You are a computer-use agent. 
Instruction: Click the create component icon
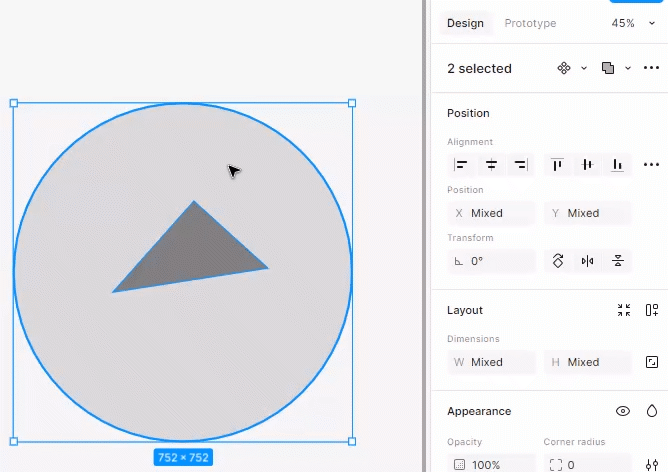(564, 68)
